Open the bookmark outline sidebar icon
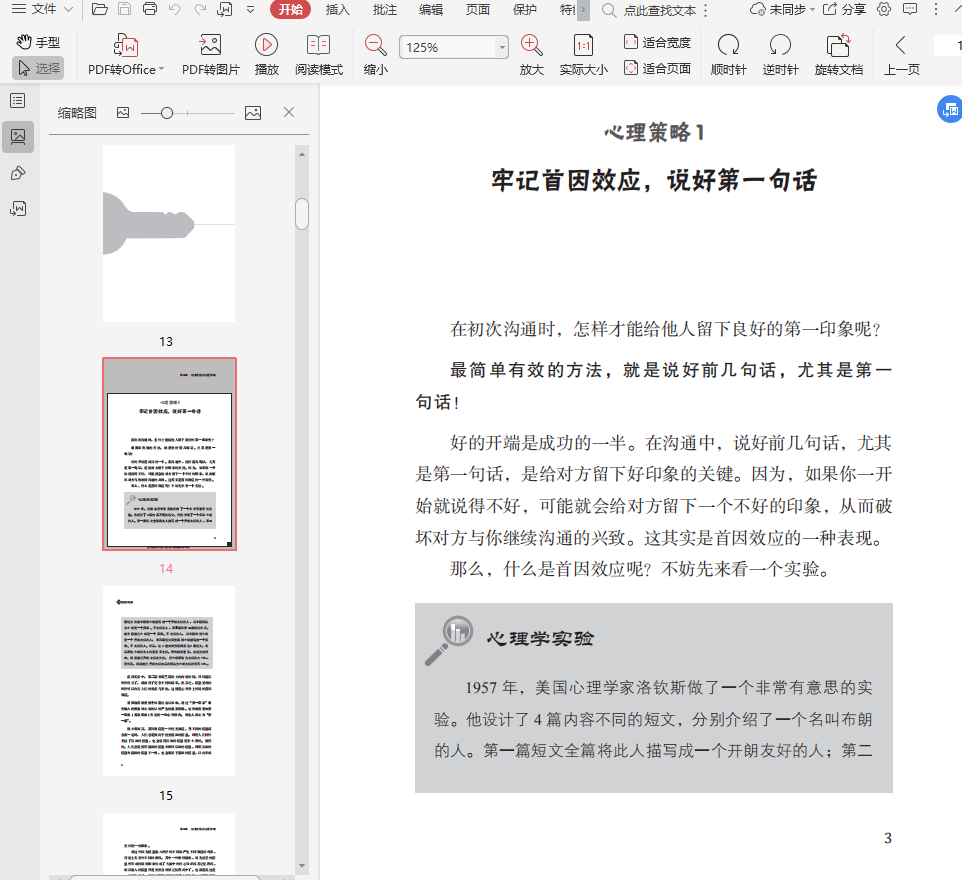 (x=17, y=101)
